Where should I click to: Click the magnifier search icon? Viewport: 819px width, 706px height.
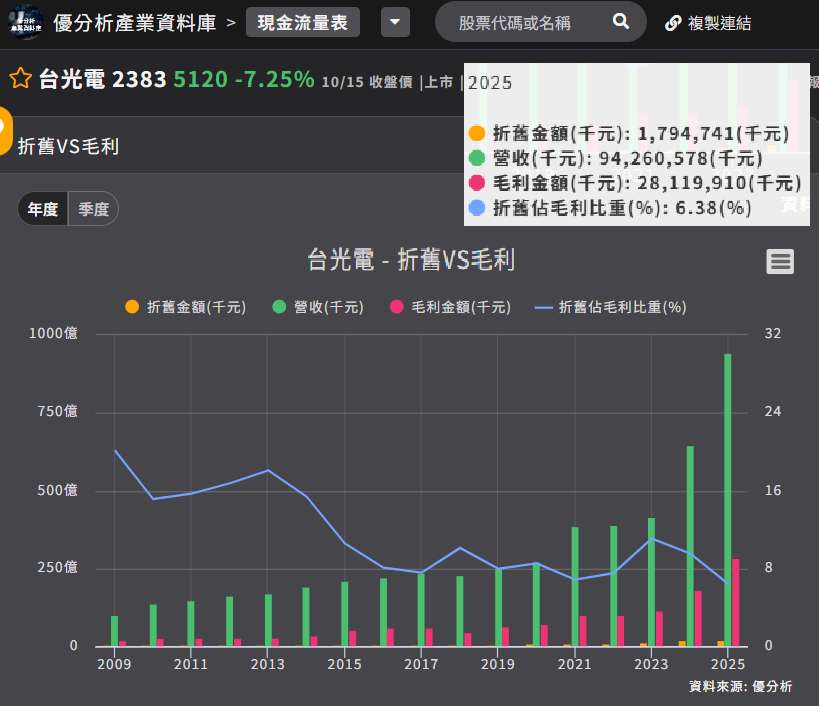pos(620,21)
